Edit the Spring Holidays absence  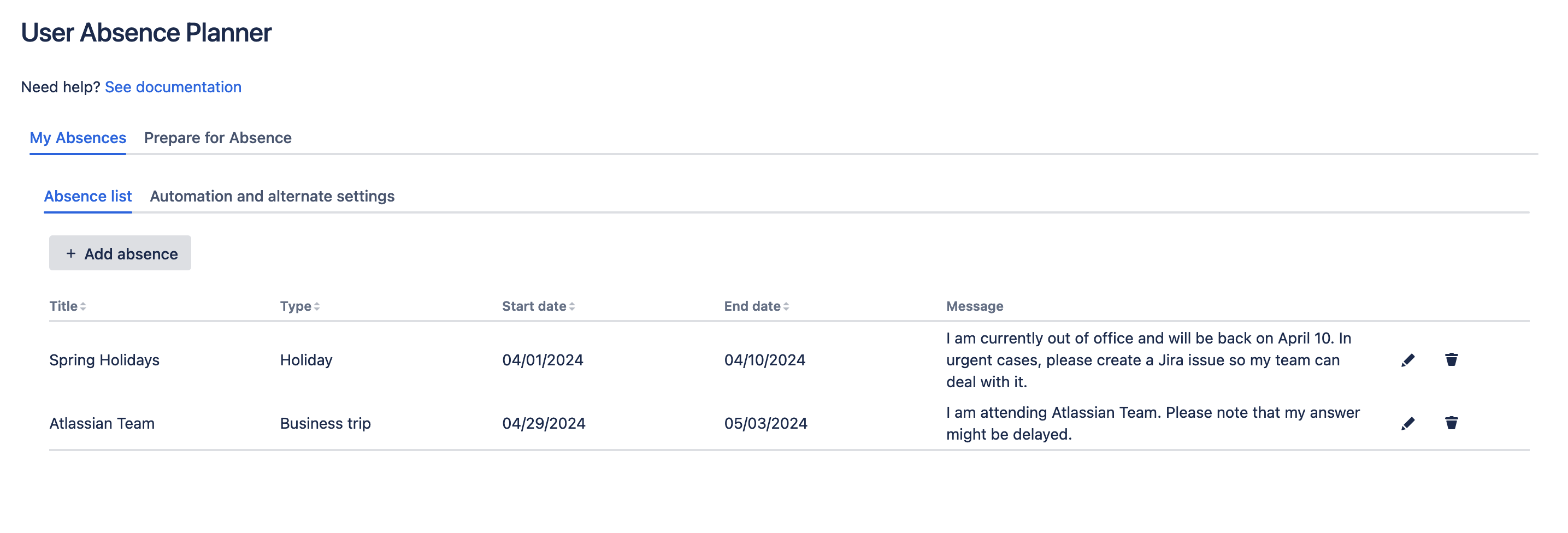click(x=1407, y=360)
